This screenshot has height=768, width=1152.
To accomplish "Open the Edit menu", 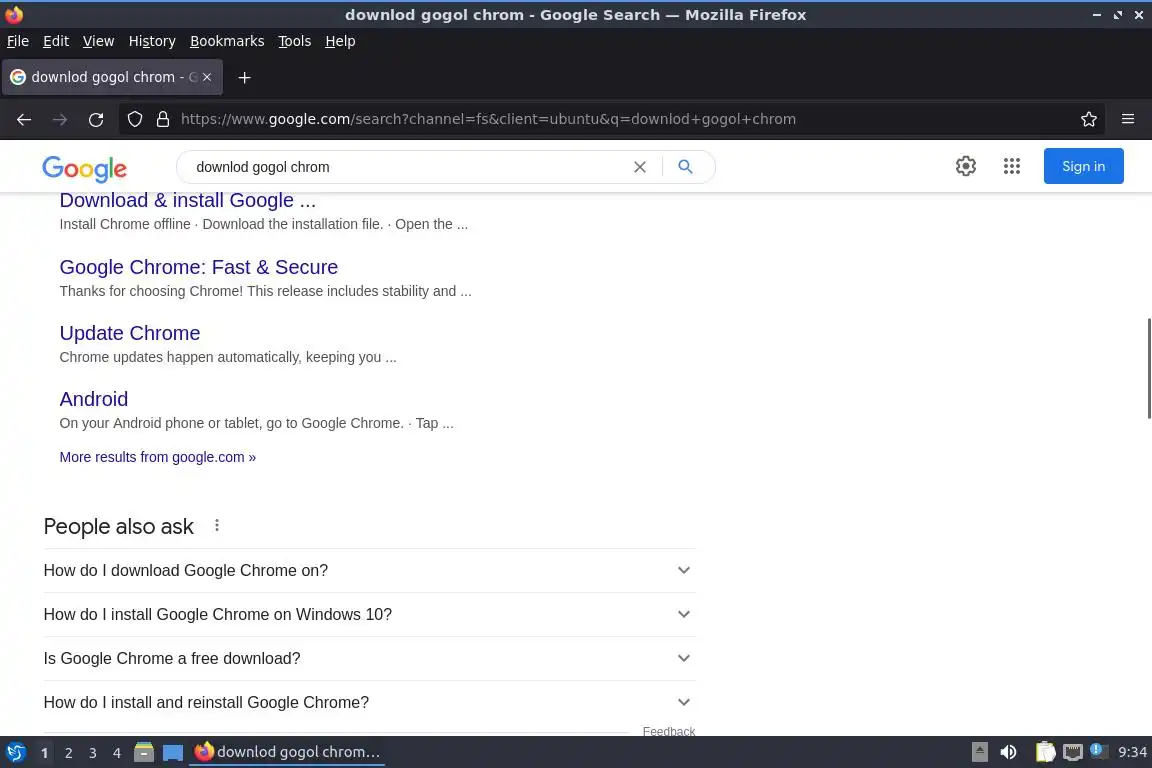I will (x=56, y=41).
